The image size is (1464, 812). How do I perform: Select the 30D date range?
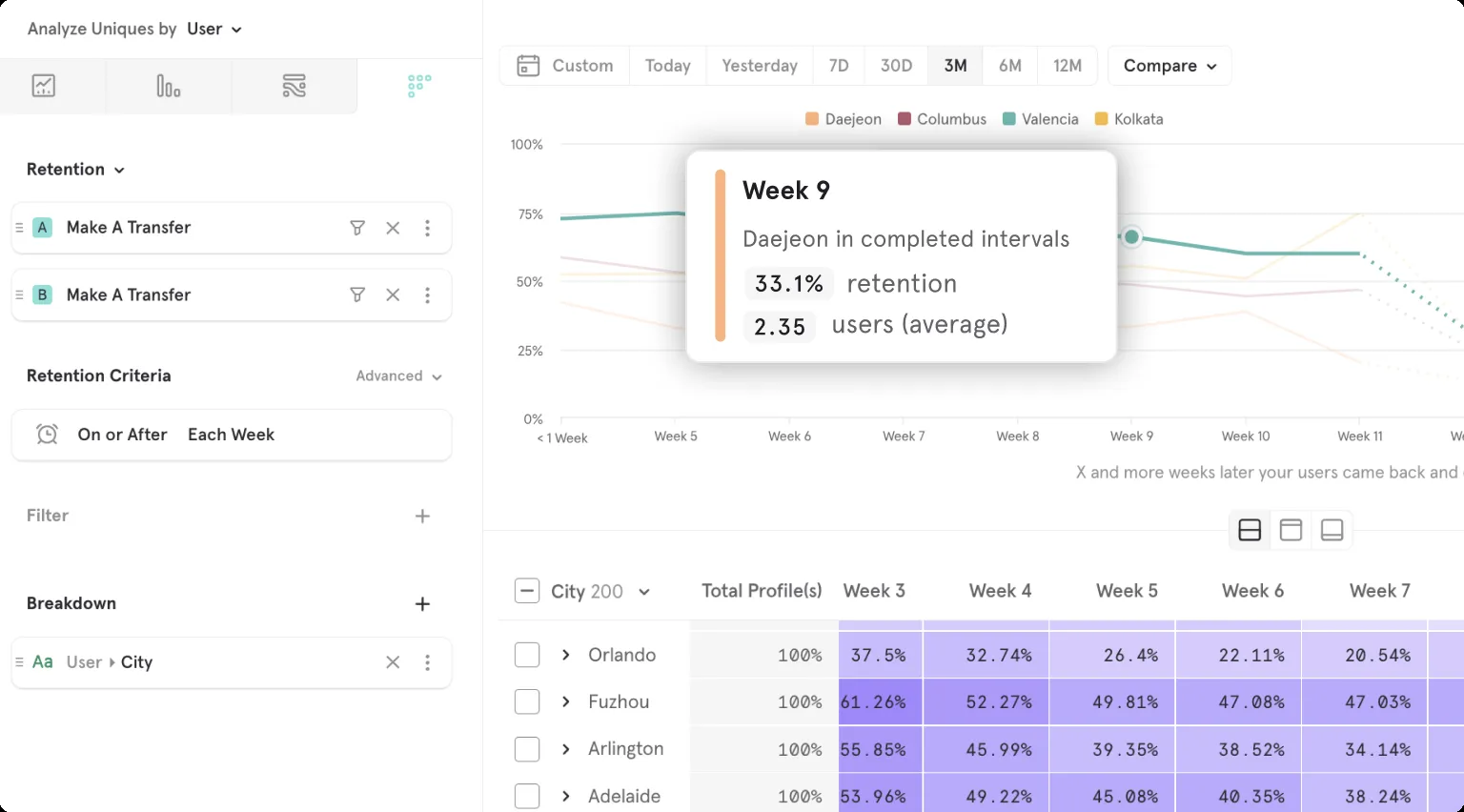896,66
